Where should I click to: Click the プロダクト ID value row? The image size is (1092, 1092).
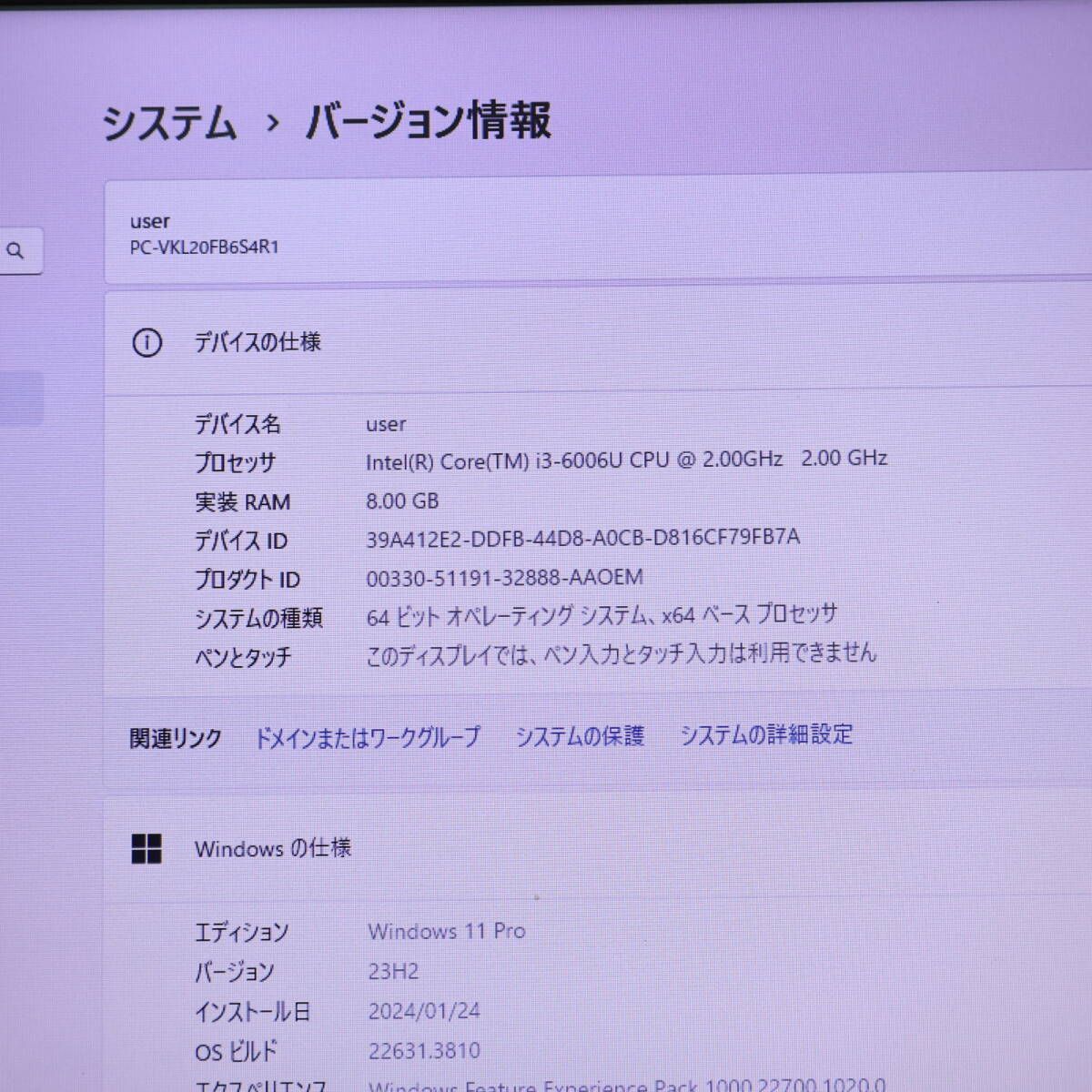tap(503, 577)
